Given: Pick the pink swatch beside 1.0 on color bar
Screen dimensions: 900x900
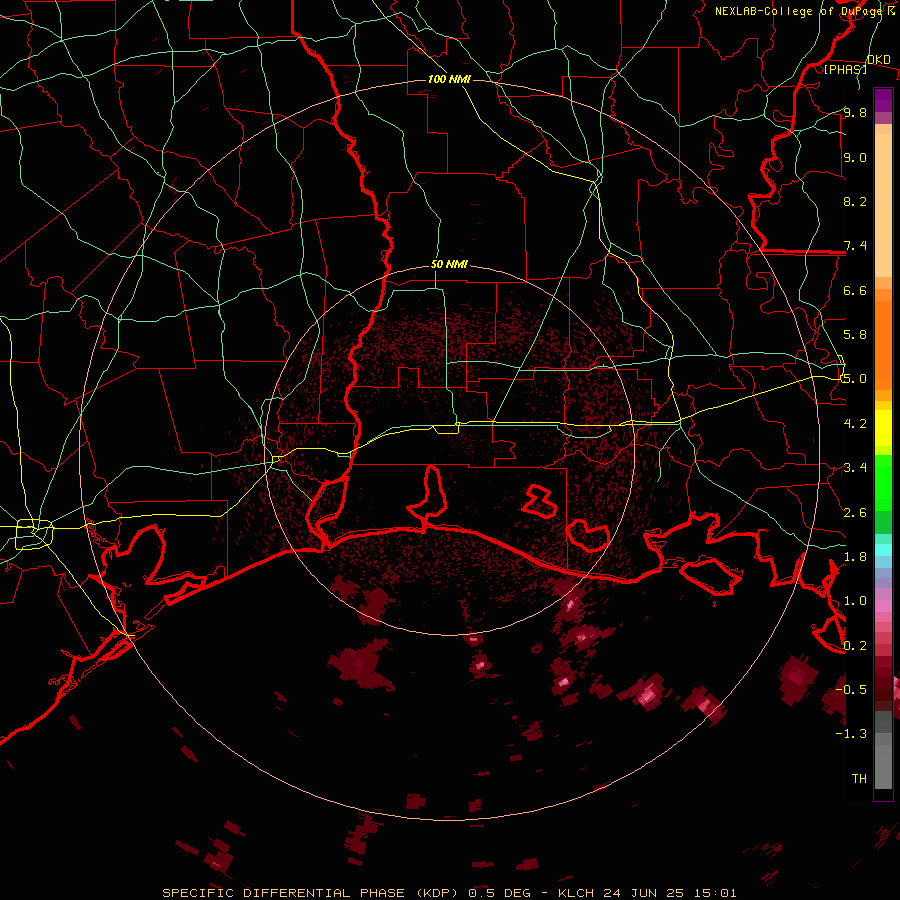Looking at the screenshot, I should click(x=883, y=606).
